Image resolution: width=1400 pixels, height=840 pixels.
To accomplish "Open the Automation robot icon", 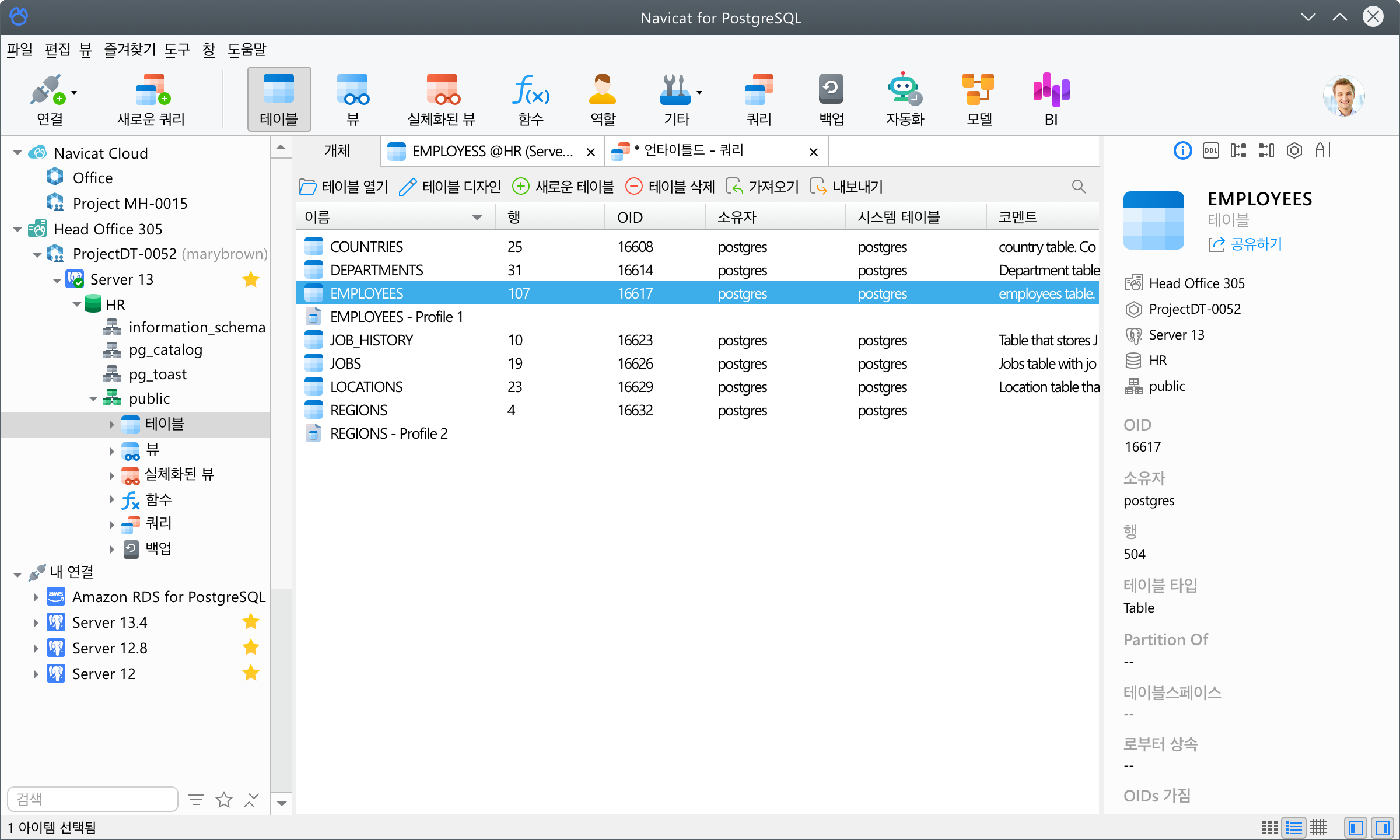I will (x=904, y=99).
